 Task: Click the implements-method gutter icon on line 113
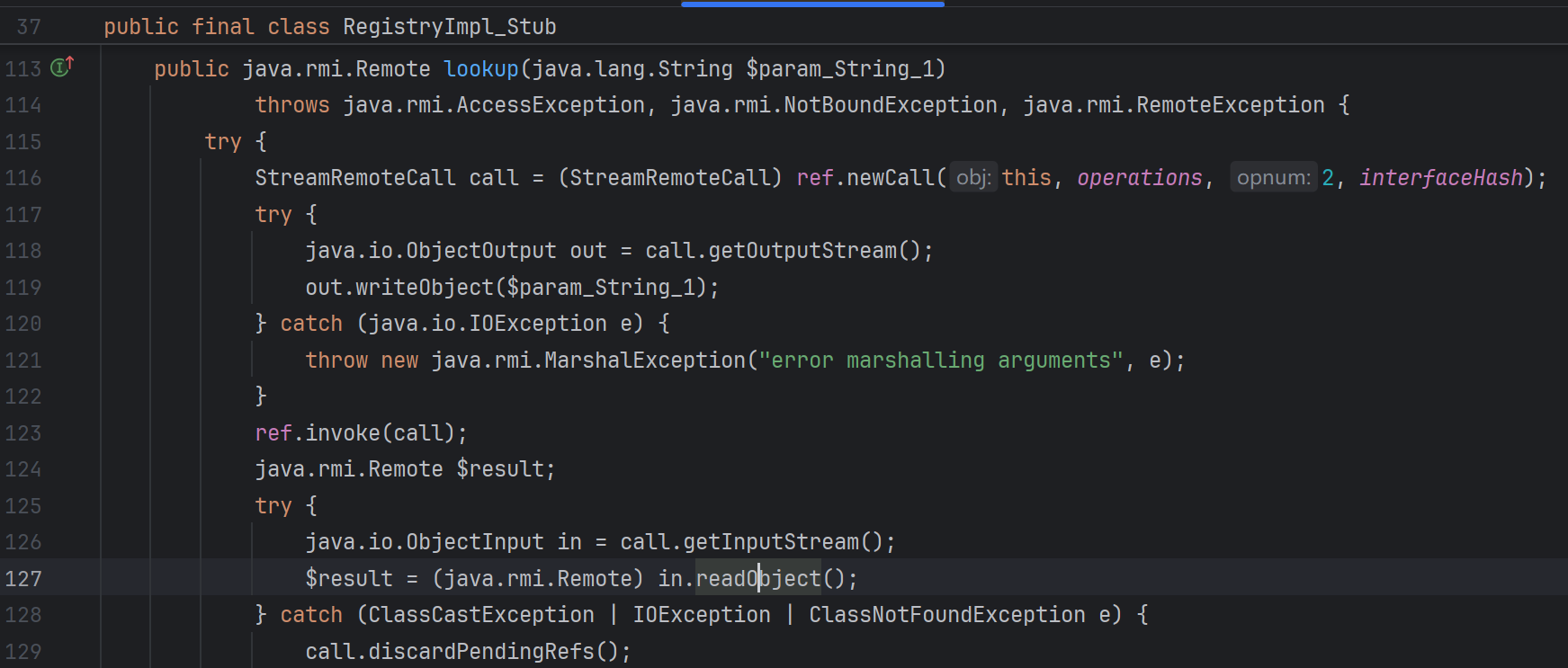pos(61,67)
